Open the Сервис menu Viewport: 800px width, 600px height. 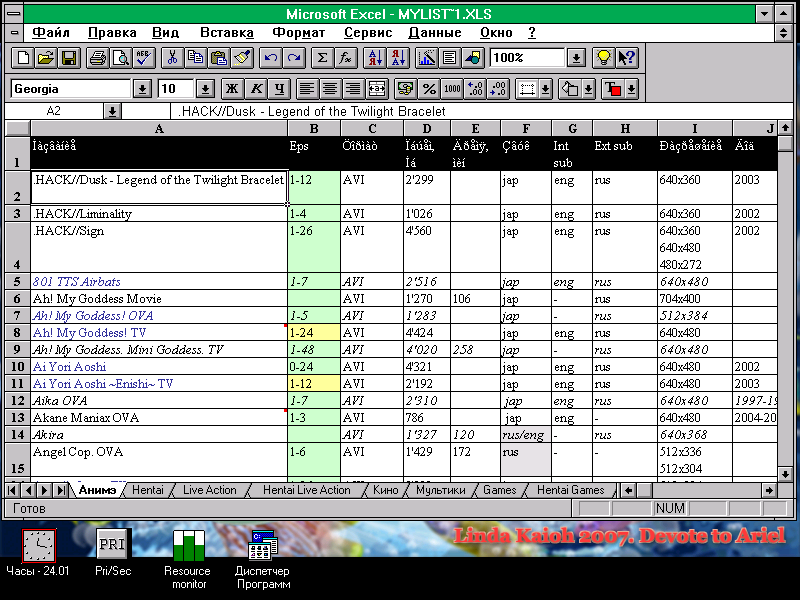coord(368,33)
